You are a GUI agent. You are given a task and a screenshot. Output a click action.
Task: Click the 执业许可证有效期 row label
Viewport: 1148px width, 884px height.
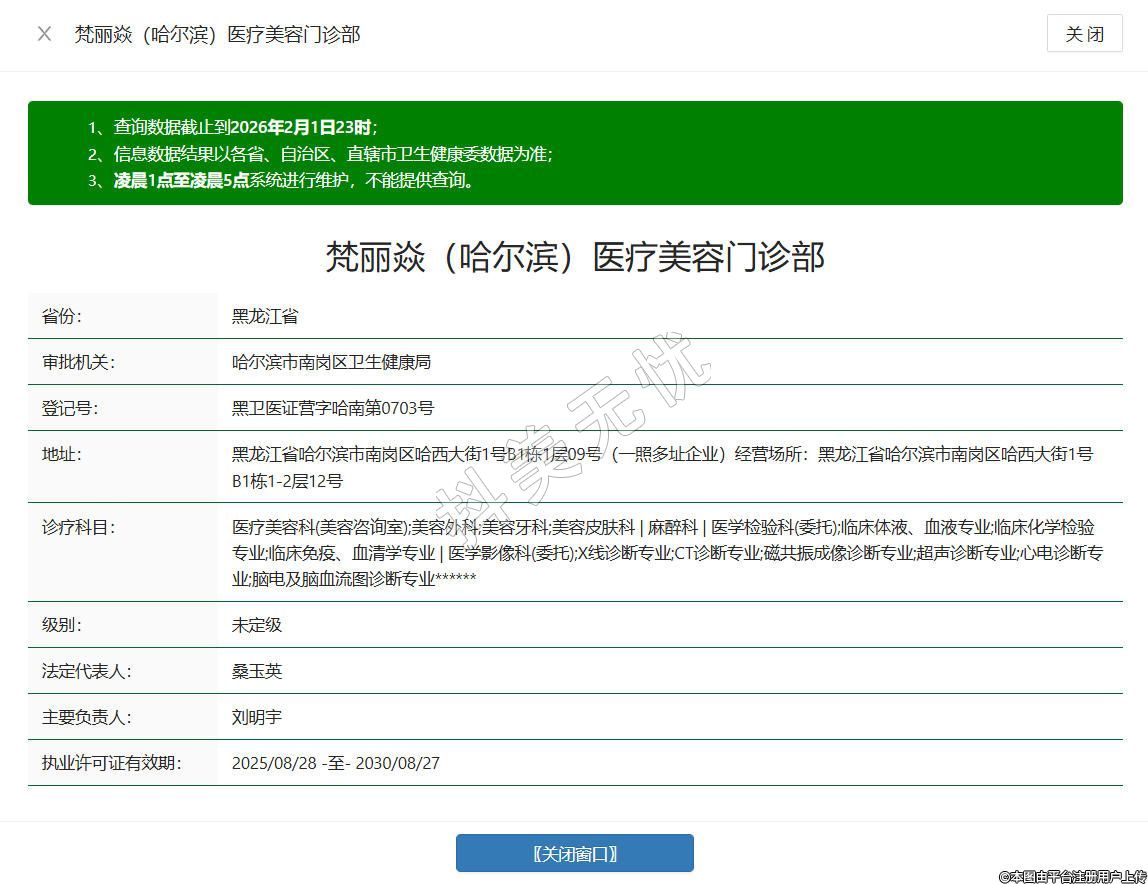click(111, 763)
